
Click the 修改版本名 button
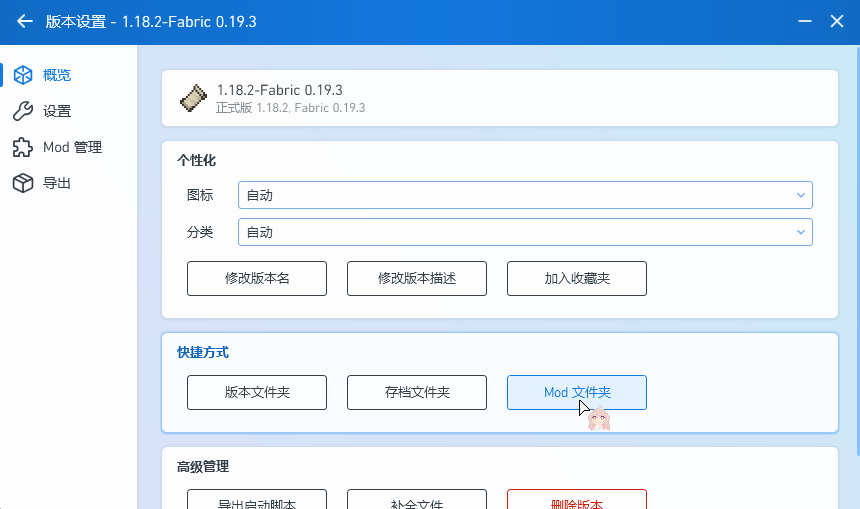pyautogui.click(x=257, y=279)
